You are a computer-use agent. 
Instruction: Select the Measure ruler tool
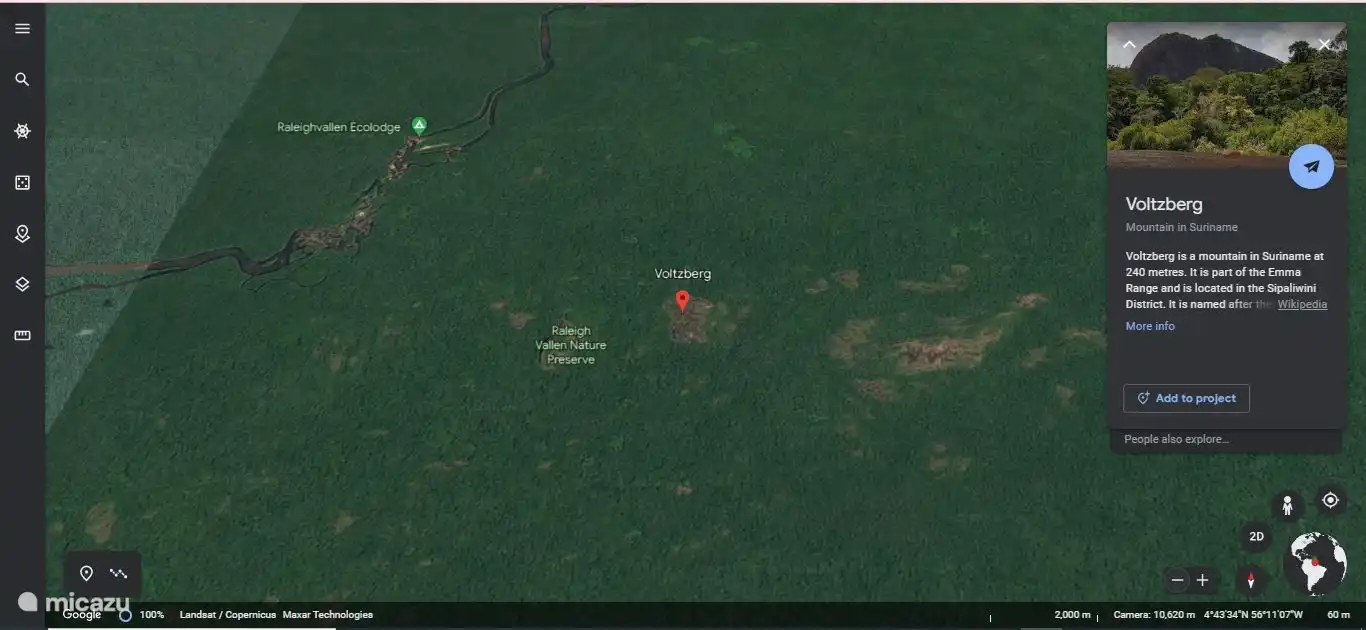coord(22,336)
